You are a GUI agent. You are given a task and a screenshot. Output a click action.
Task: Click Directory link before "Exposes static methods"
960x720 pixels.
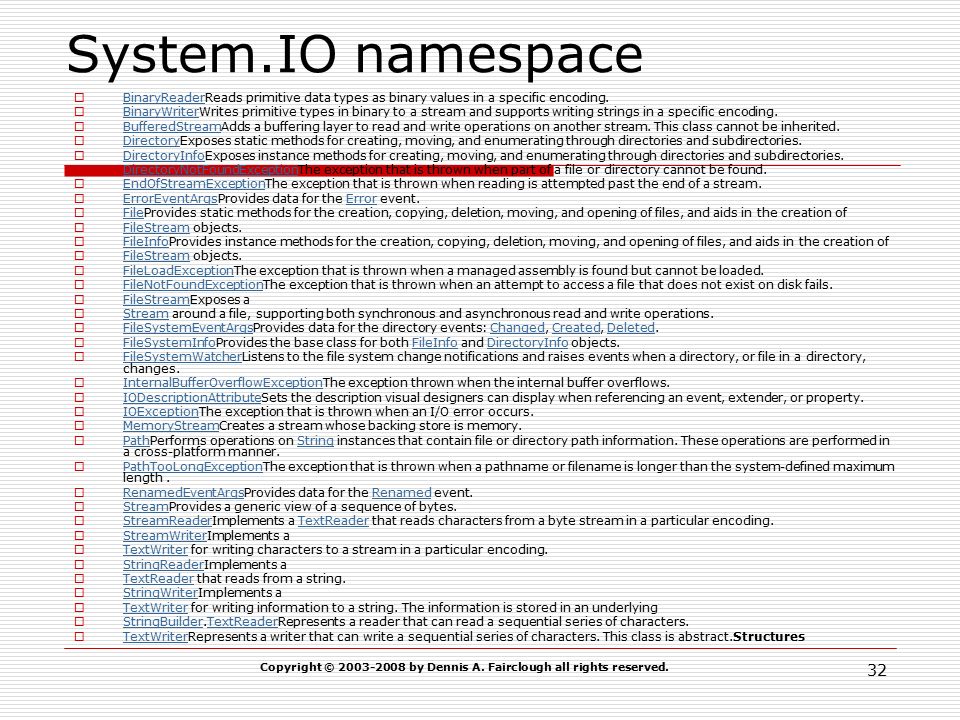tap(151, 141)
